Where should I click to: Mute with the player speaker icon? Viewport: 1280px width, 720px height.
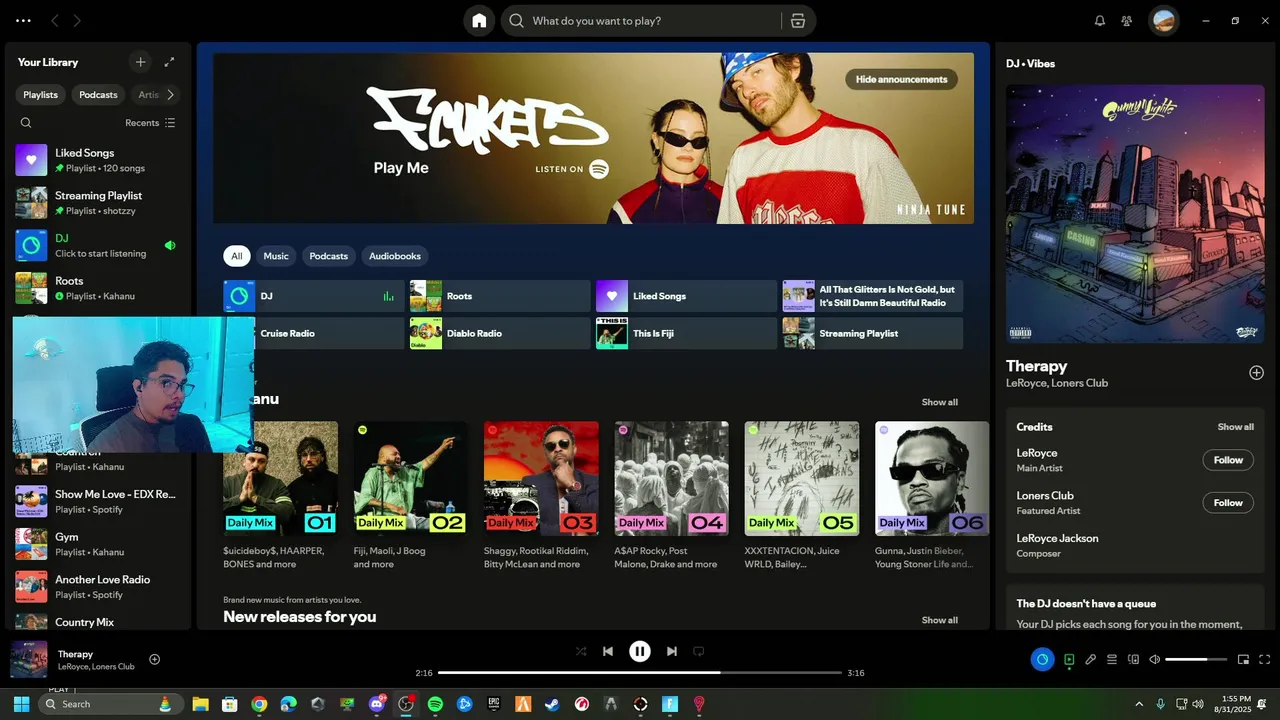click(x=1154, y=659)
